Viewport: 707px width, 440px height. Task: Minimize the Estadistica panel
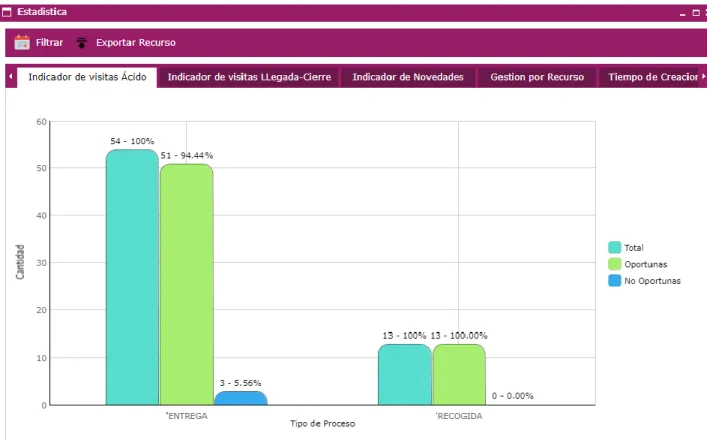tap(683, 13)
